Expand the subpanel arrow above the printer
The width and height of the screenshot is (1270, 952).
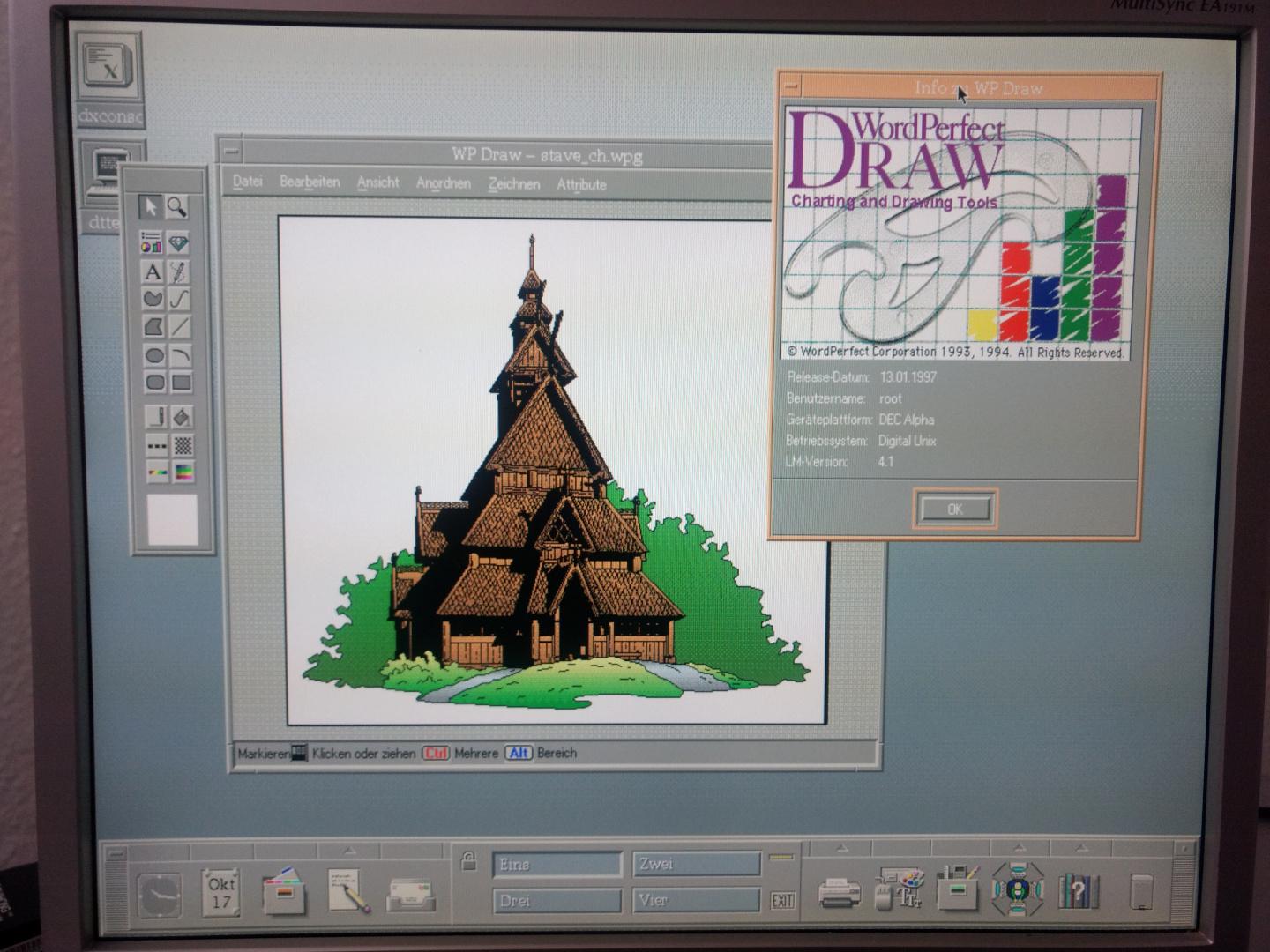coord(840,849)
